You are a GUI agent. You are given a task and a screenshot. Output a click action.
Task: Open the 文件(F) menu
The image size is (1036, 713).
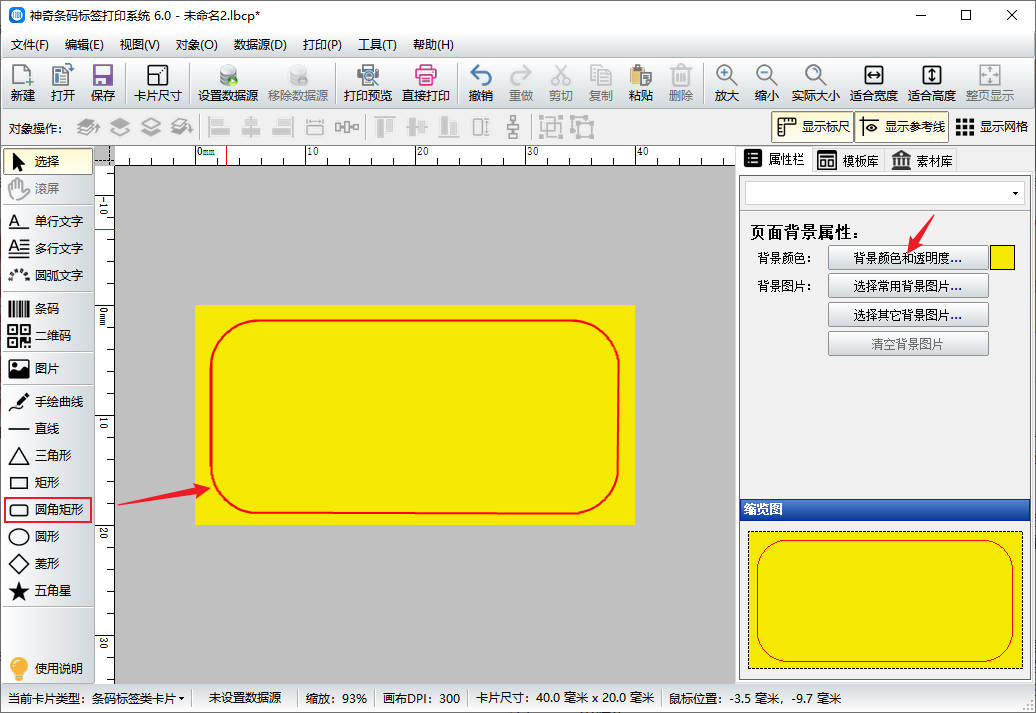click(30, 44)
